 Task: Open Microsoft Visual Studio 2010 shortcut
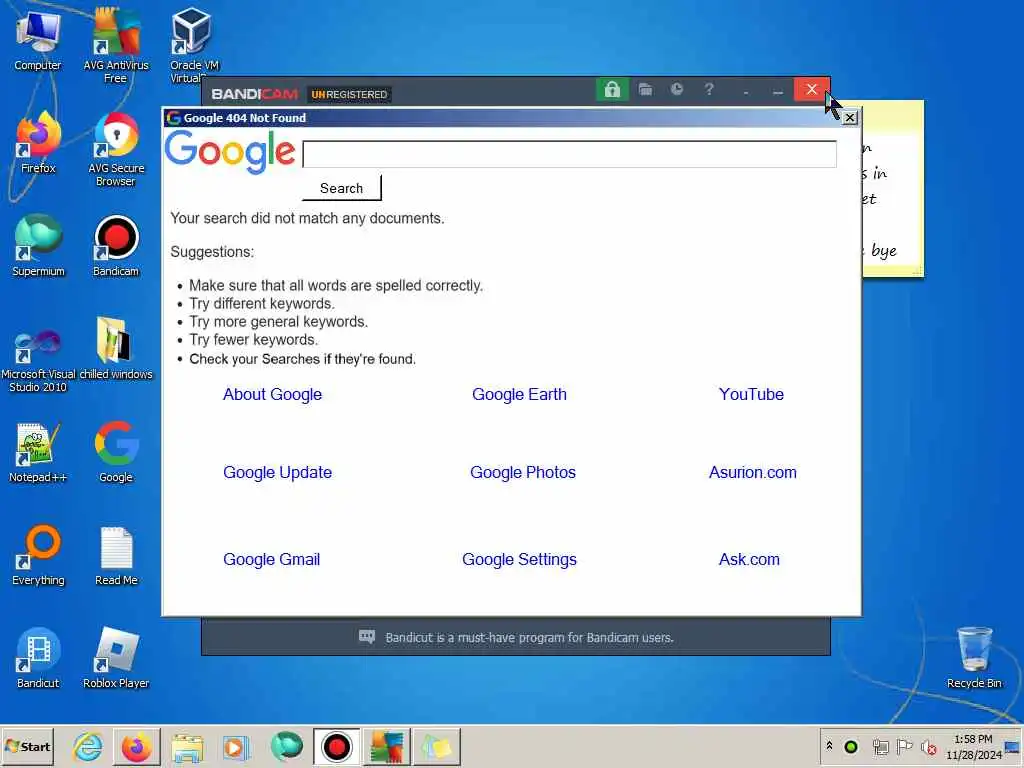[38, 360]
